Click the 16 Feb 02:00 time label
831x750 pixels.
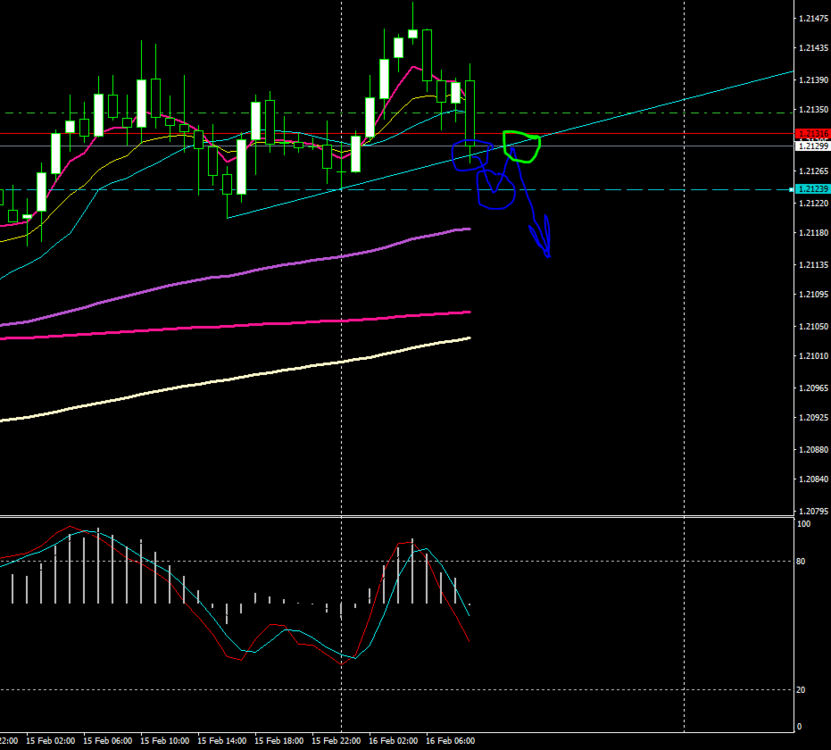coord(393,741)
